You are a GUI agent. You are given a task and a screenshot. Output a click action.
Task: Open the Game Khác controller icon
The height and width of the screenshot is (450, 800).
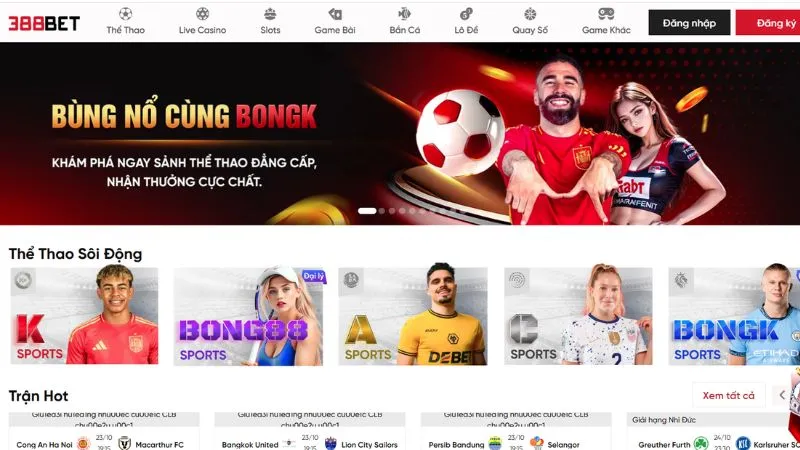(606, 14)
